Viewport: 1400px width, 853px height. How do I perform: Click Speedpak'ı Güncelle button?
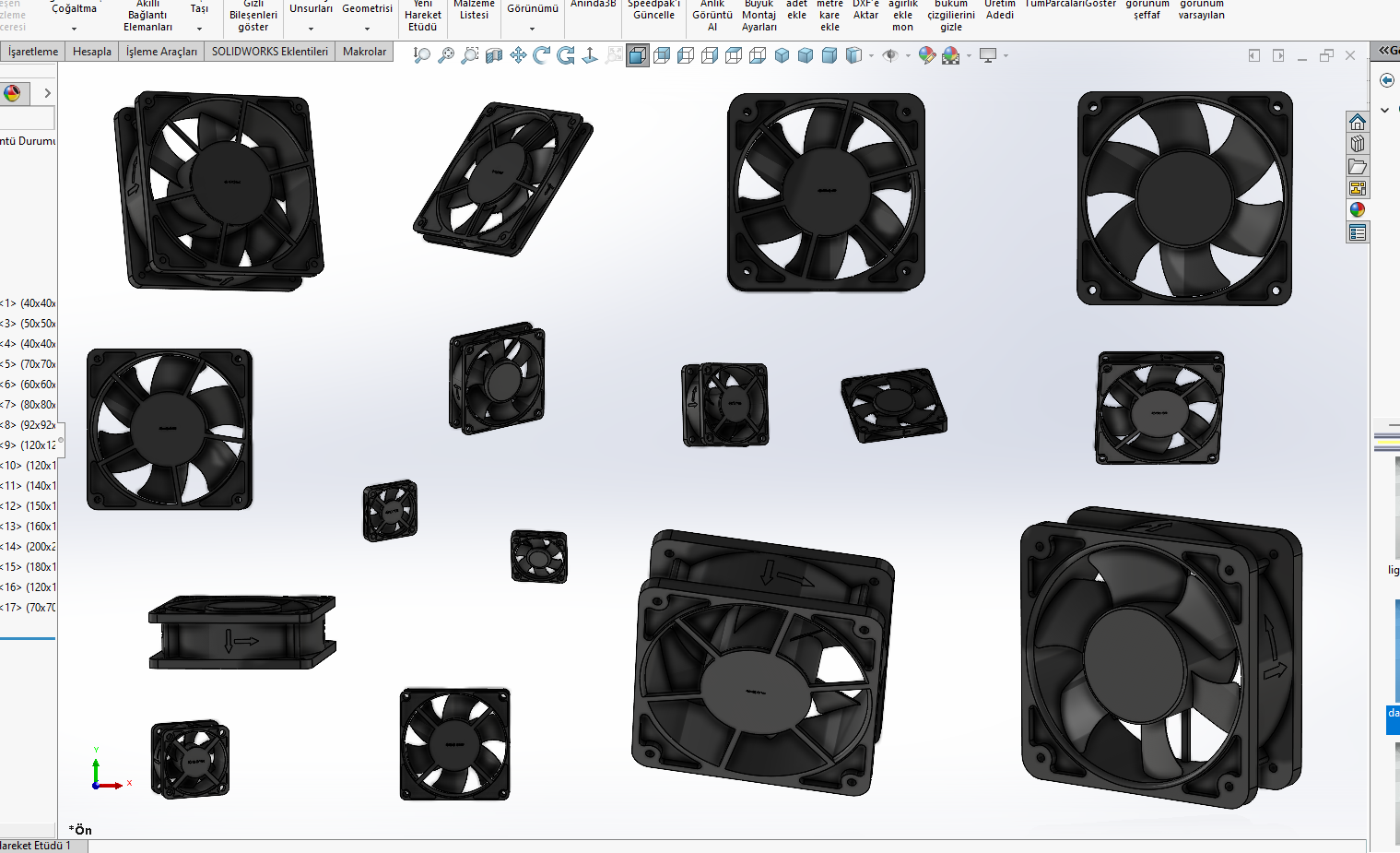coord(654,10)
